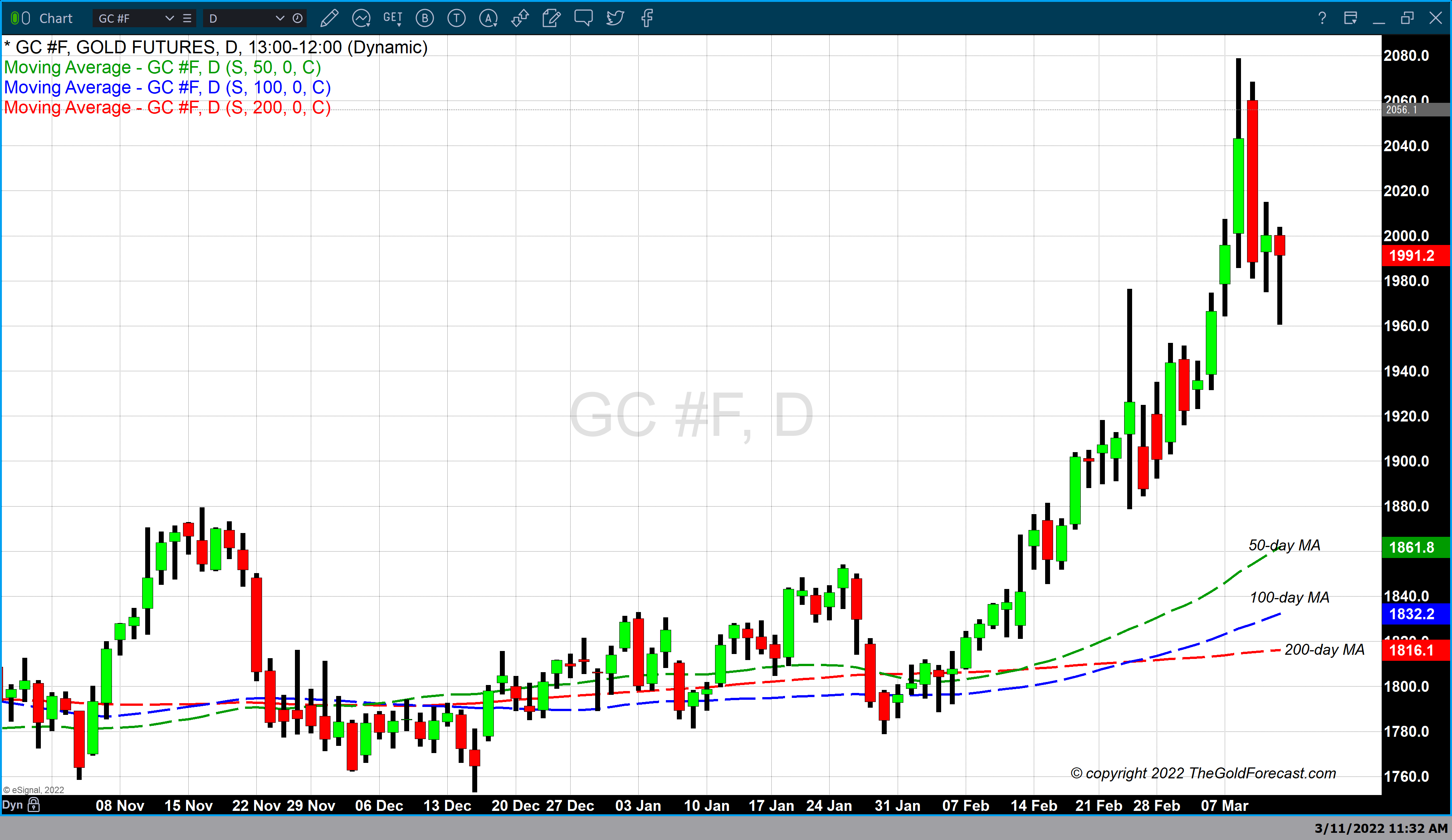Open the chat comment icon

click(583, 18)
